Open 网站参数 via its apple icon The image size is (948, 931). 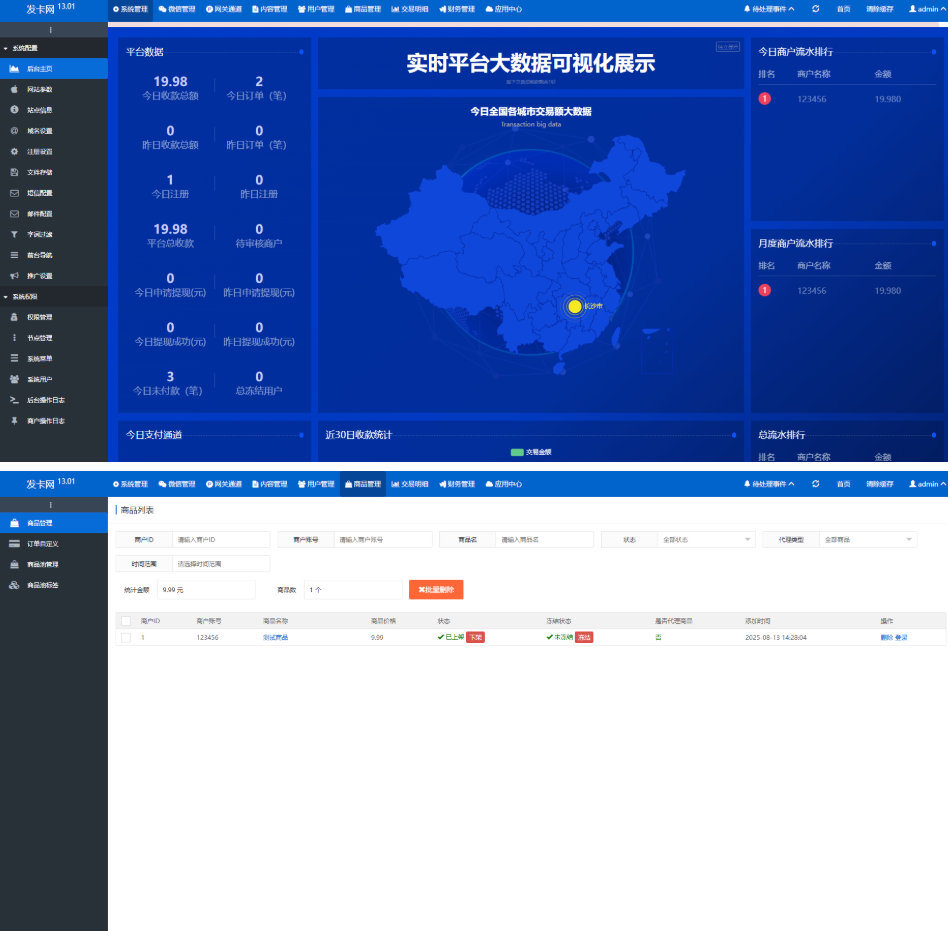(14, 89)
